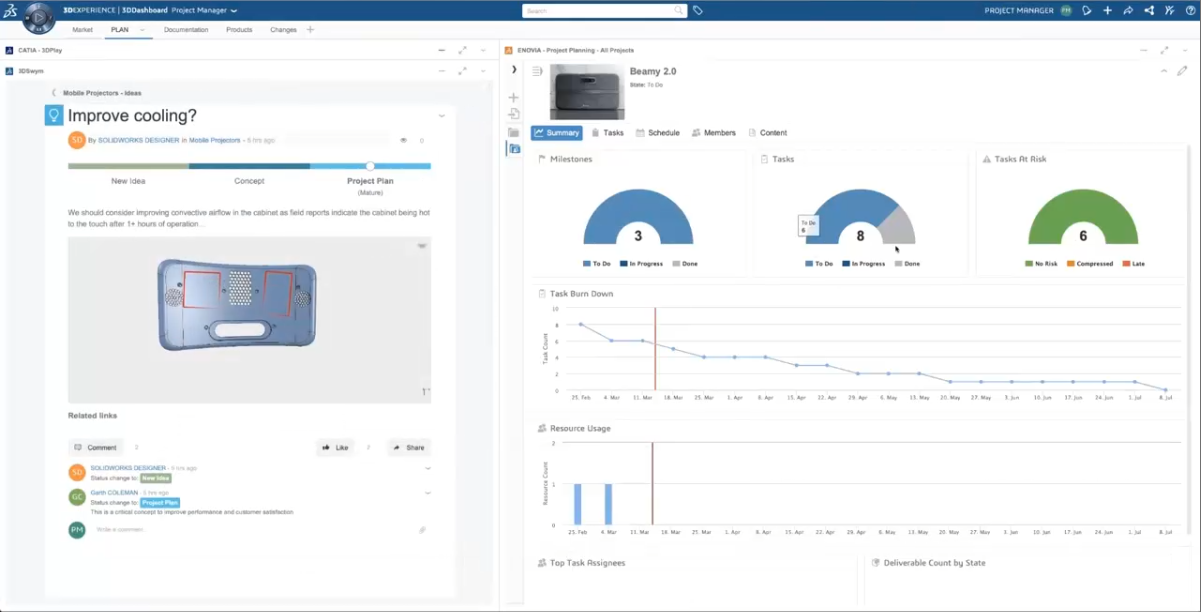Image resolution: width=1201 pixels, height=612 pixels.
Task: Expand the ENOVIA side panel chevron
Action: tap(514, 70)
